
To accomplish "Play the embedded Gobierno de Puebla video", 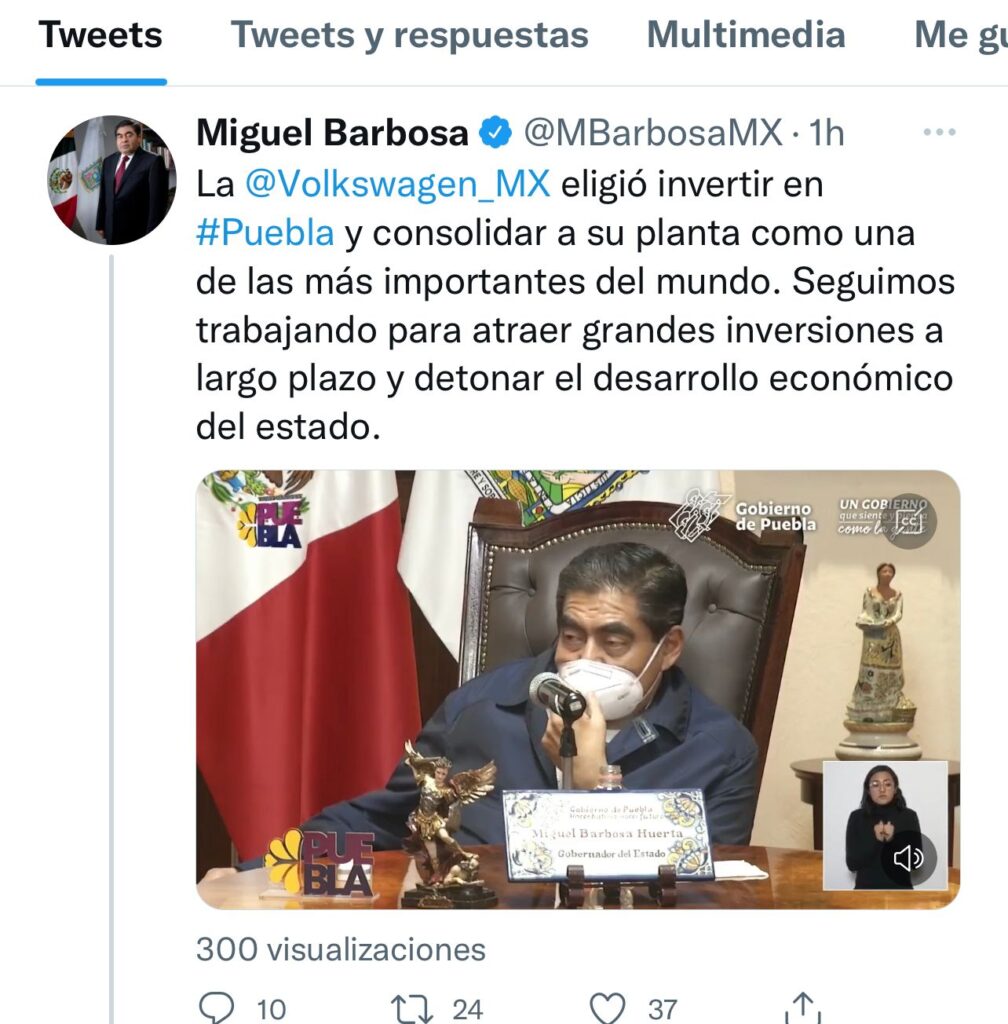I will (578, 689).
